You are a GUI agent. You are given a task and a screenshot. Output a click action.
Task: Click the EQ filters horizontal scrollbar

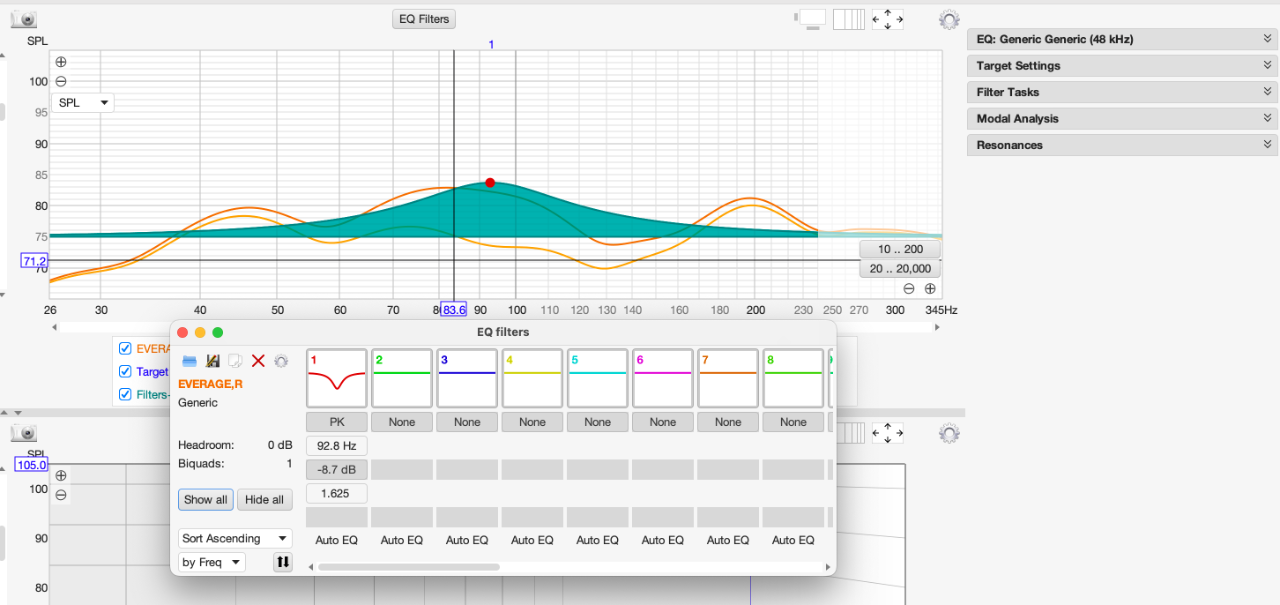tap(408, 567)
